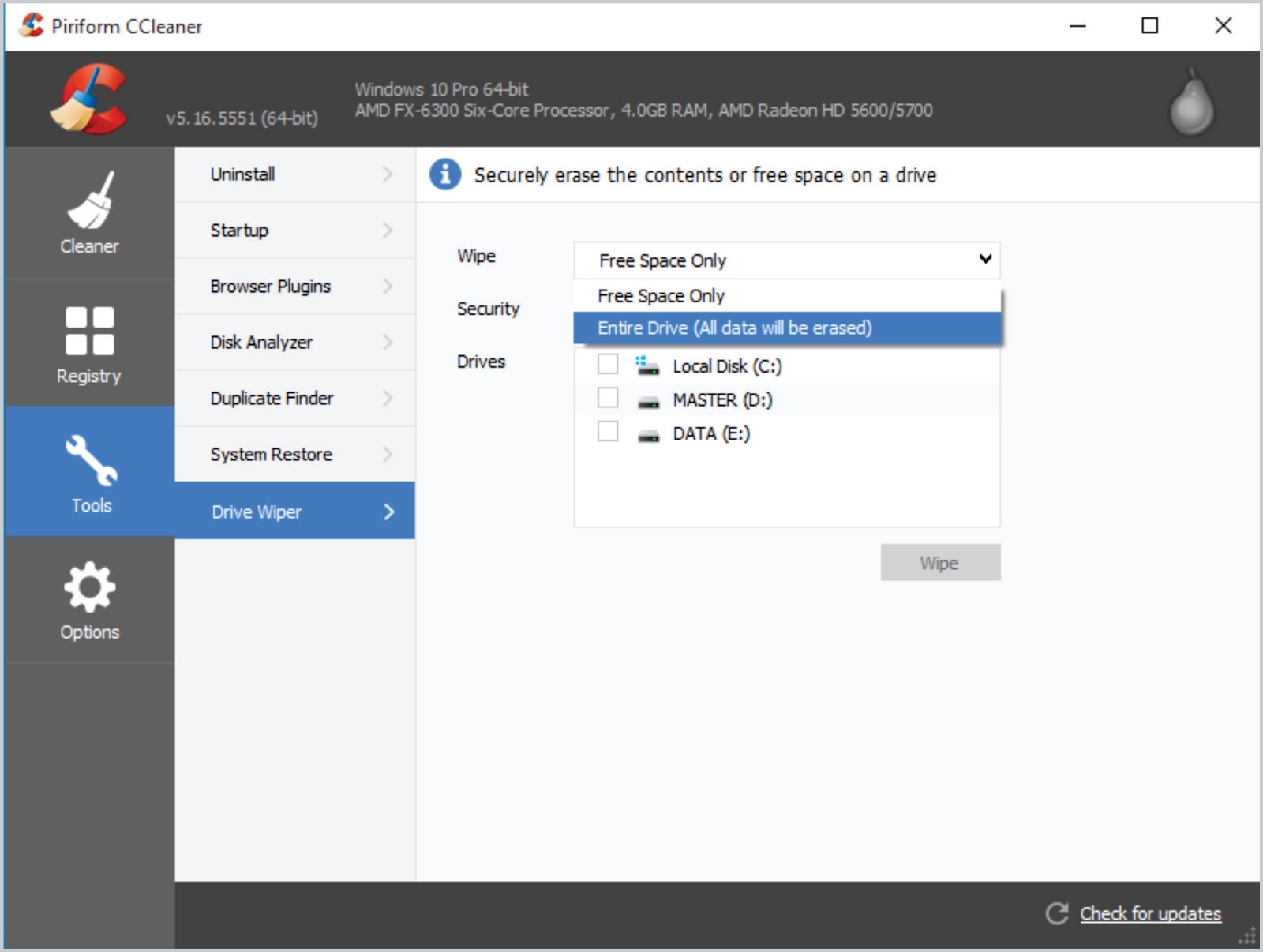
Task: Click the MASTER (D:) drive icon
Action: [649, 403]
